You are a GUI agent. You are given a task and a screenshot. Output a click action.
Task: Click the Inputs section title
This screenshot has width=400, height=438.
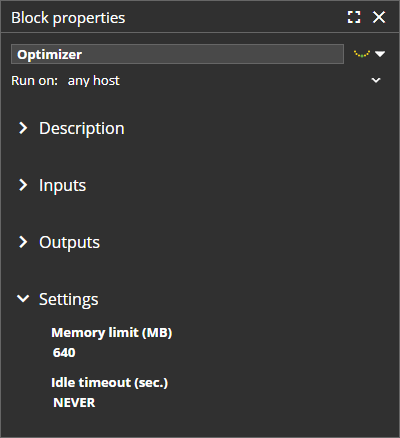click(63, 186)
